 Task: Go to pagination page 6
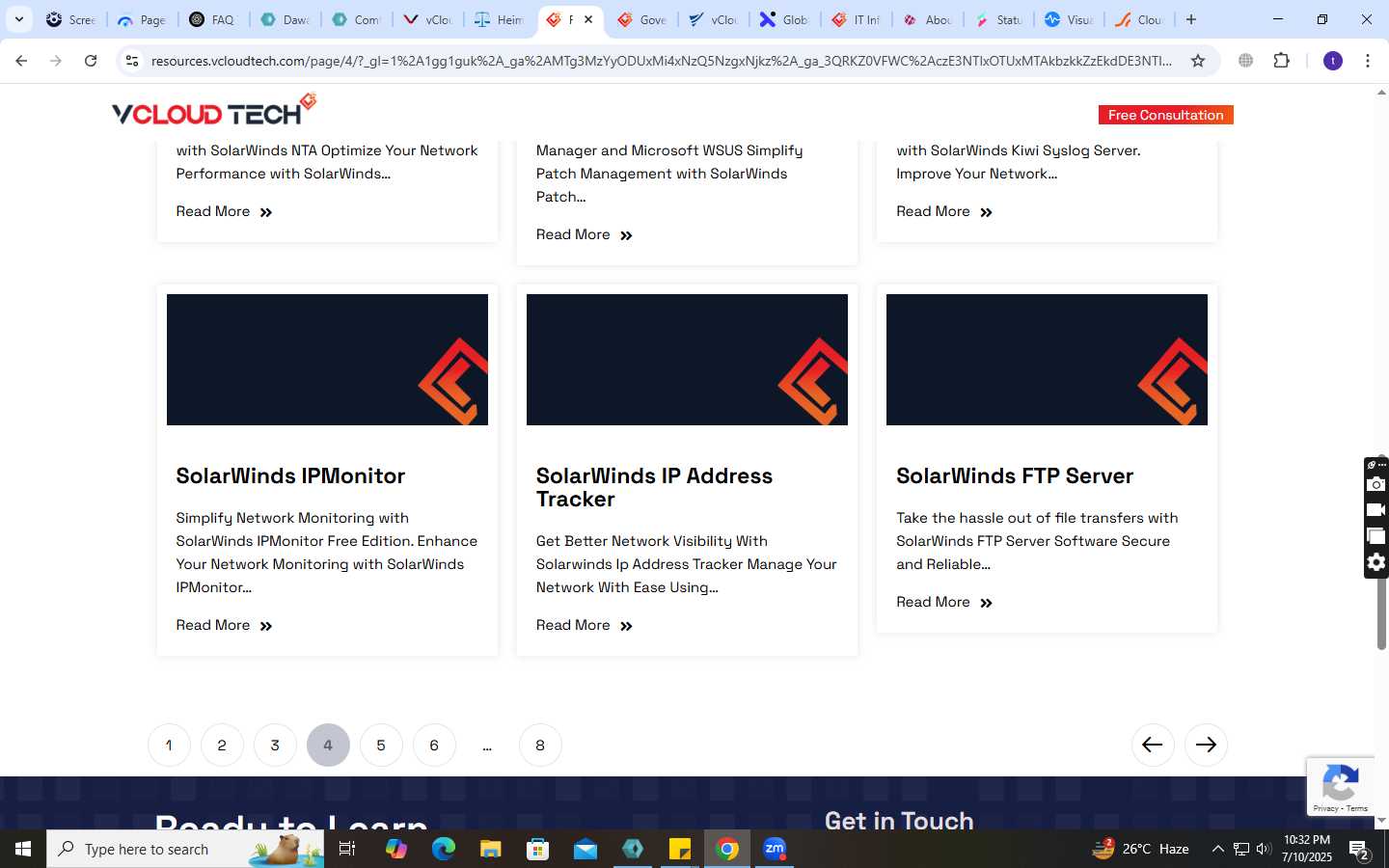click(434, 745)
